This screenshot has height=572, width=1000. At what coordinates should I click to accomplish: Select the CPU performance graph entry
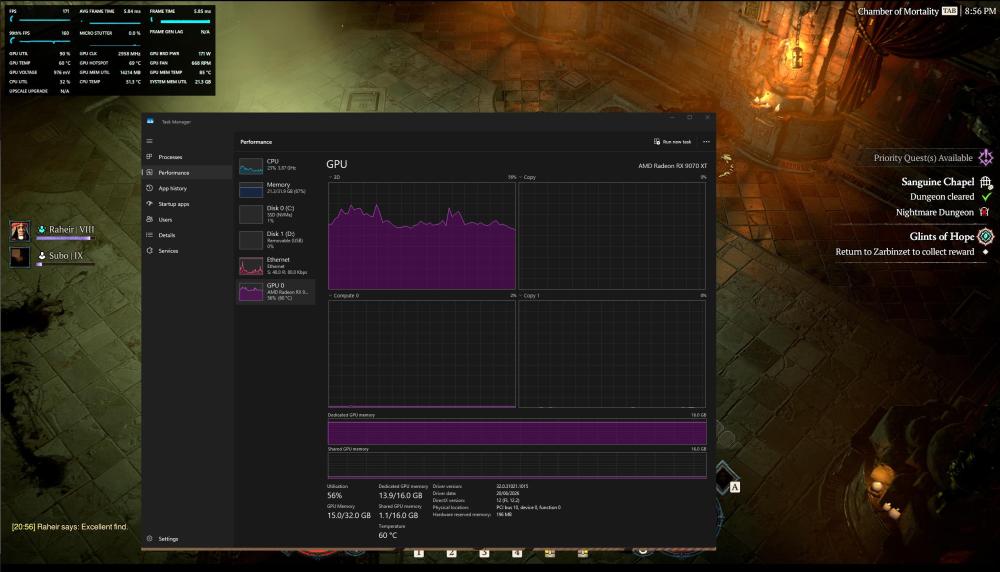point(276,166)
